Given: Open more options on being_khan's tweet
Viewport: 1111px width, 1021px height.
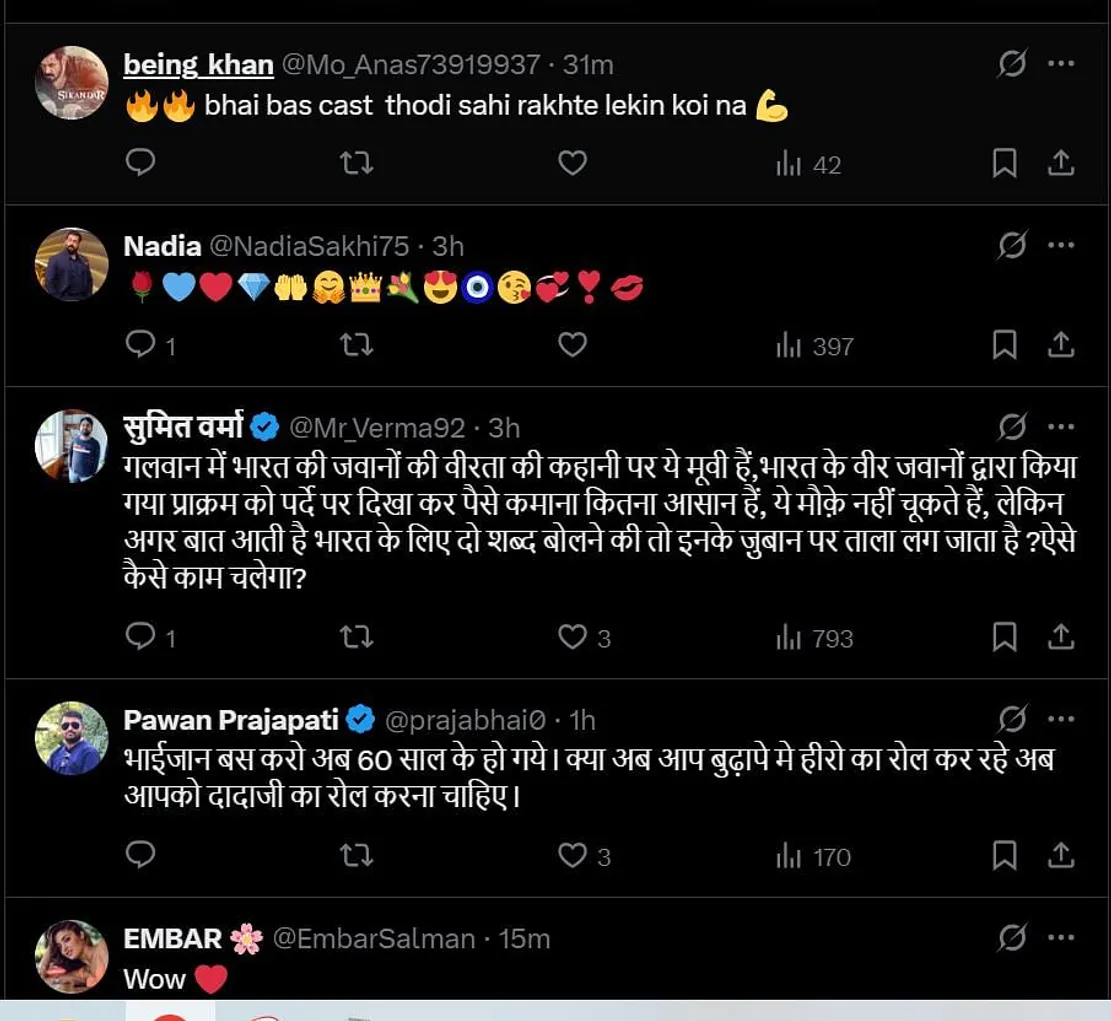Looking at the screenshot, I should click(x=1061, y=64).
